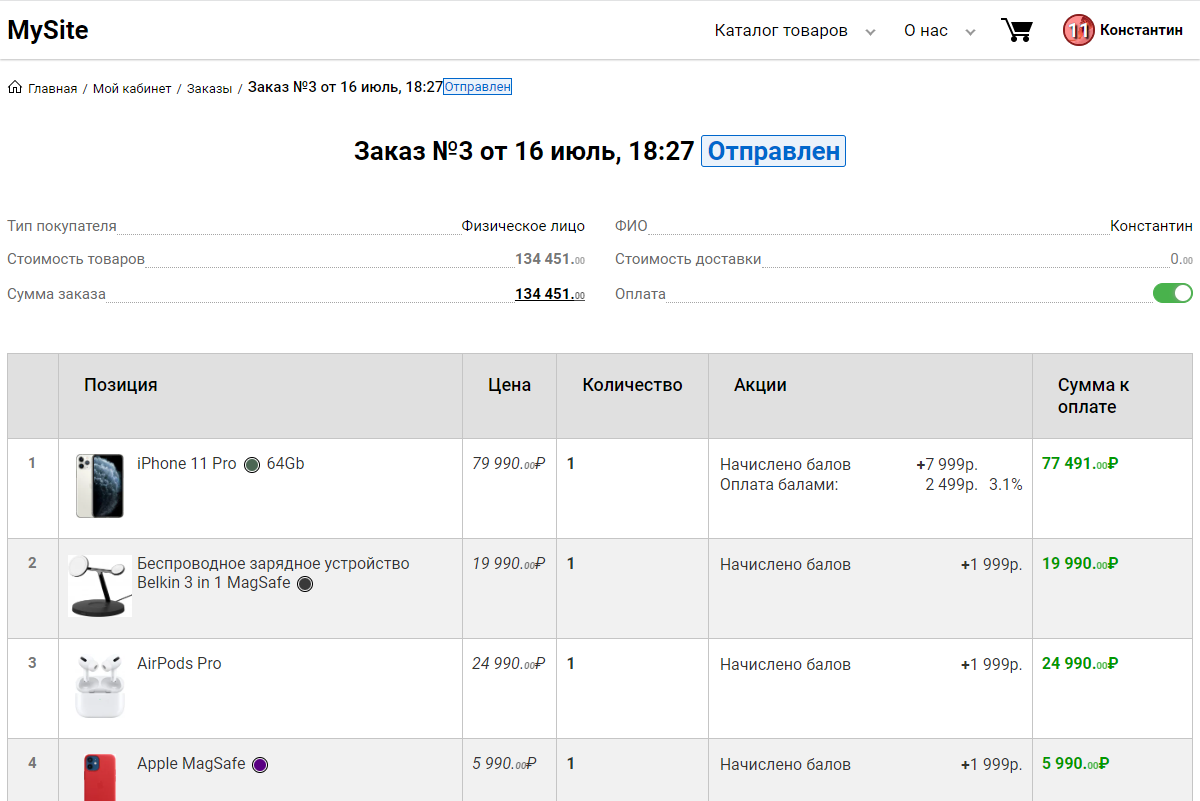Click the Количество column header
This screenshot has width=1200, height=801.
pyautogui.click(x=633, y=385)
